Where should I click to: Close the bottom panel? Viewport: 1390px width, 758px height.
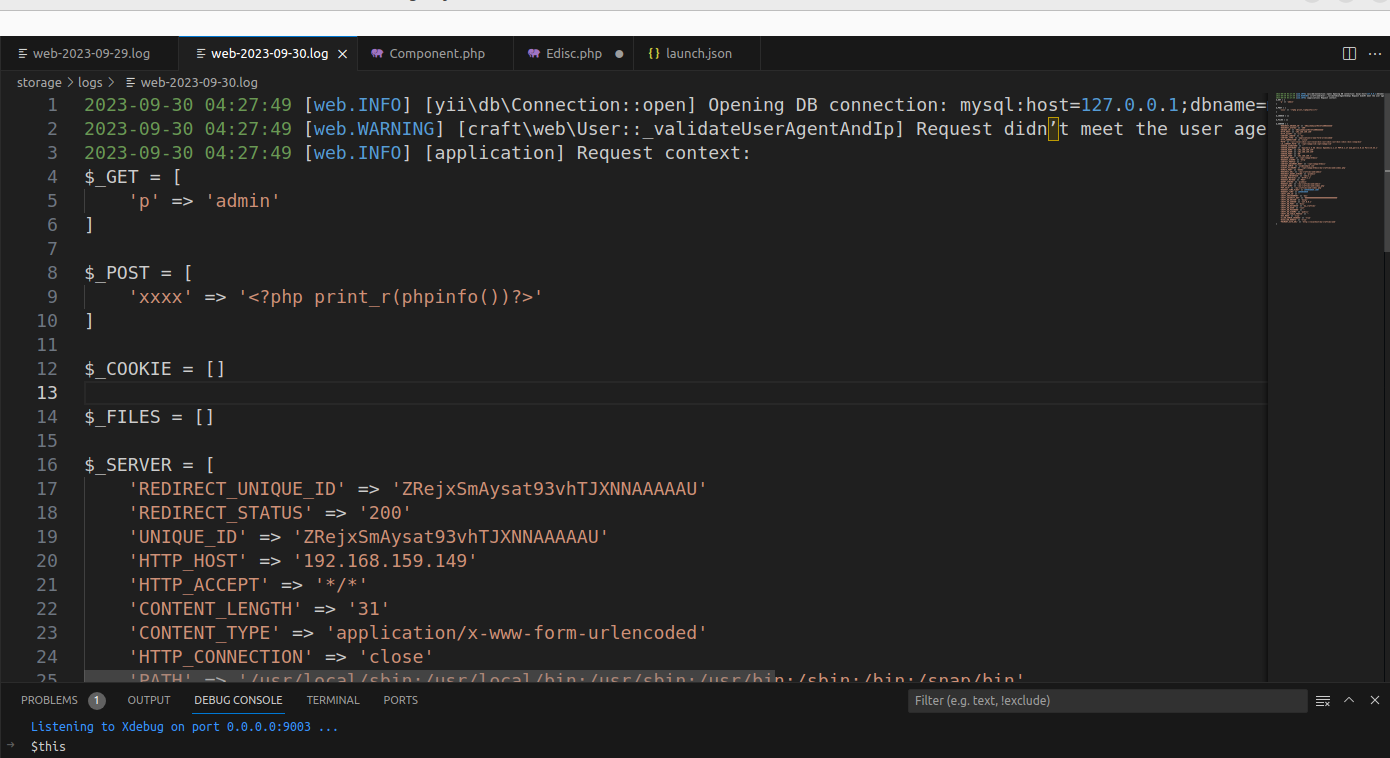1374,701
